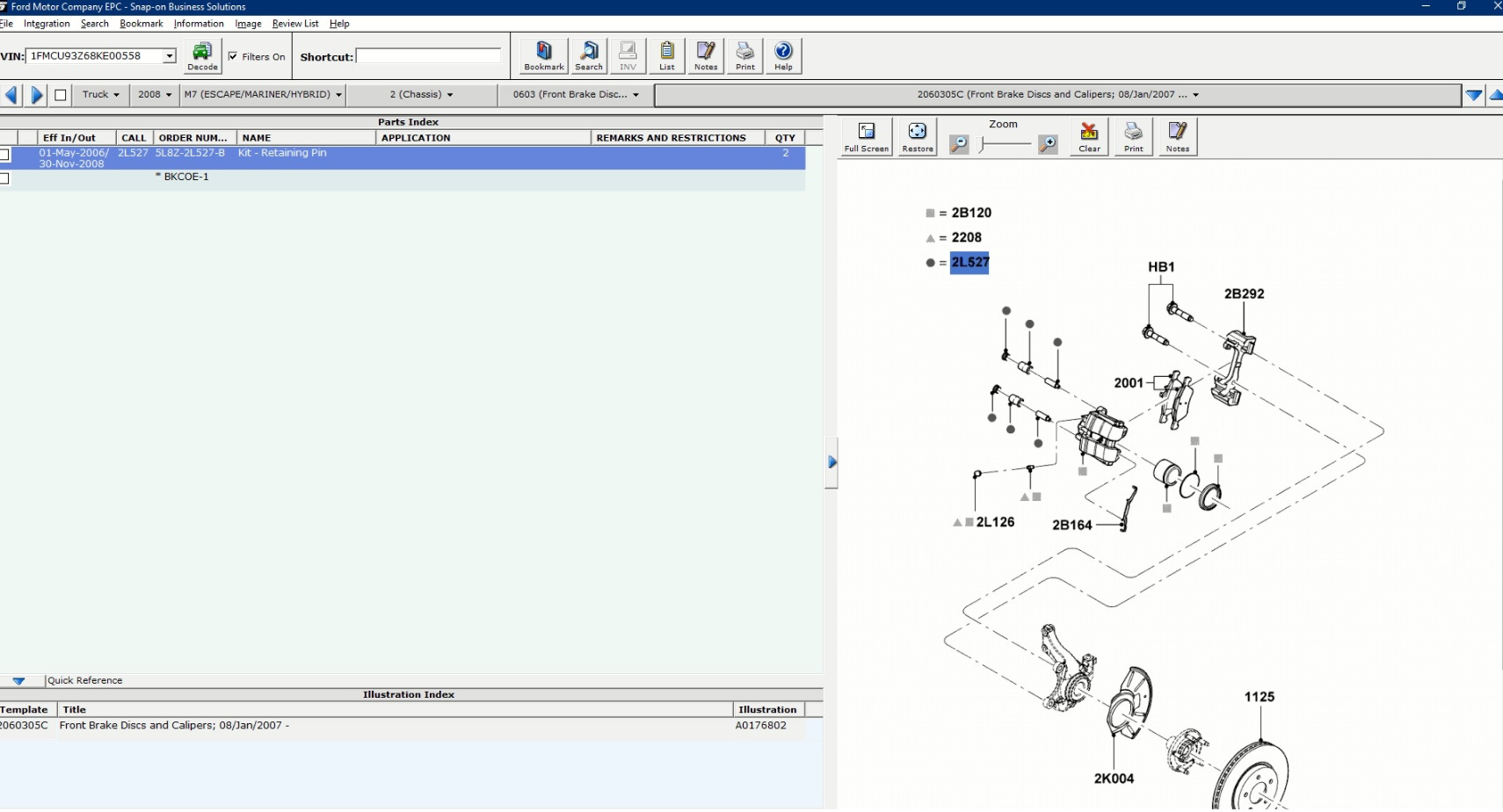Toggle the Filters On checkbox
The height and width of the screenshot is (812, 1503).
(233, 56)
